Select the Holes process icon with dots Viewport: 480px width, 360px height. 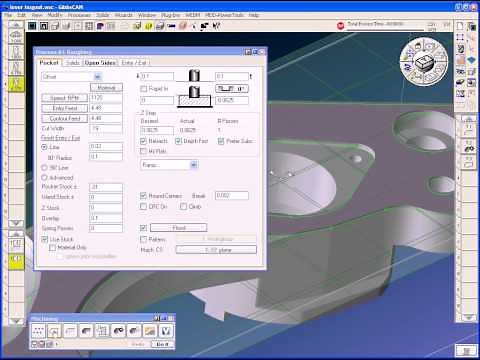tap(38, 331)
